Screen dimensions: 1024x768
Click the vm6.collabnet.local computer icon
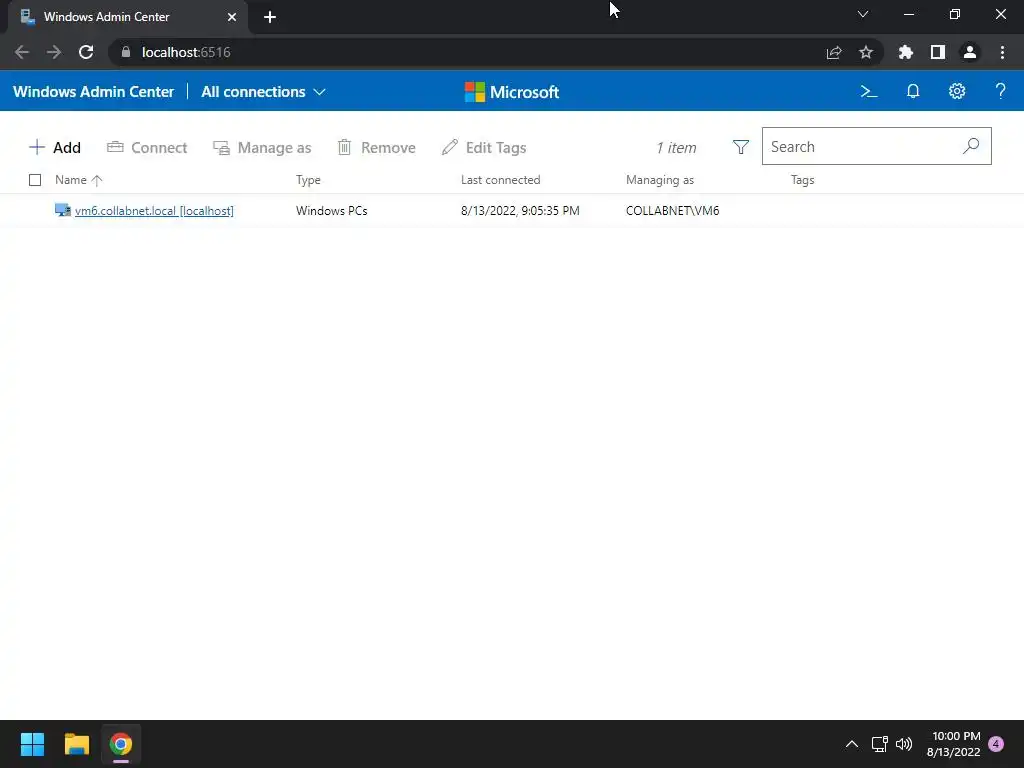point(63,210)
